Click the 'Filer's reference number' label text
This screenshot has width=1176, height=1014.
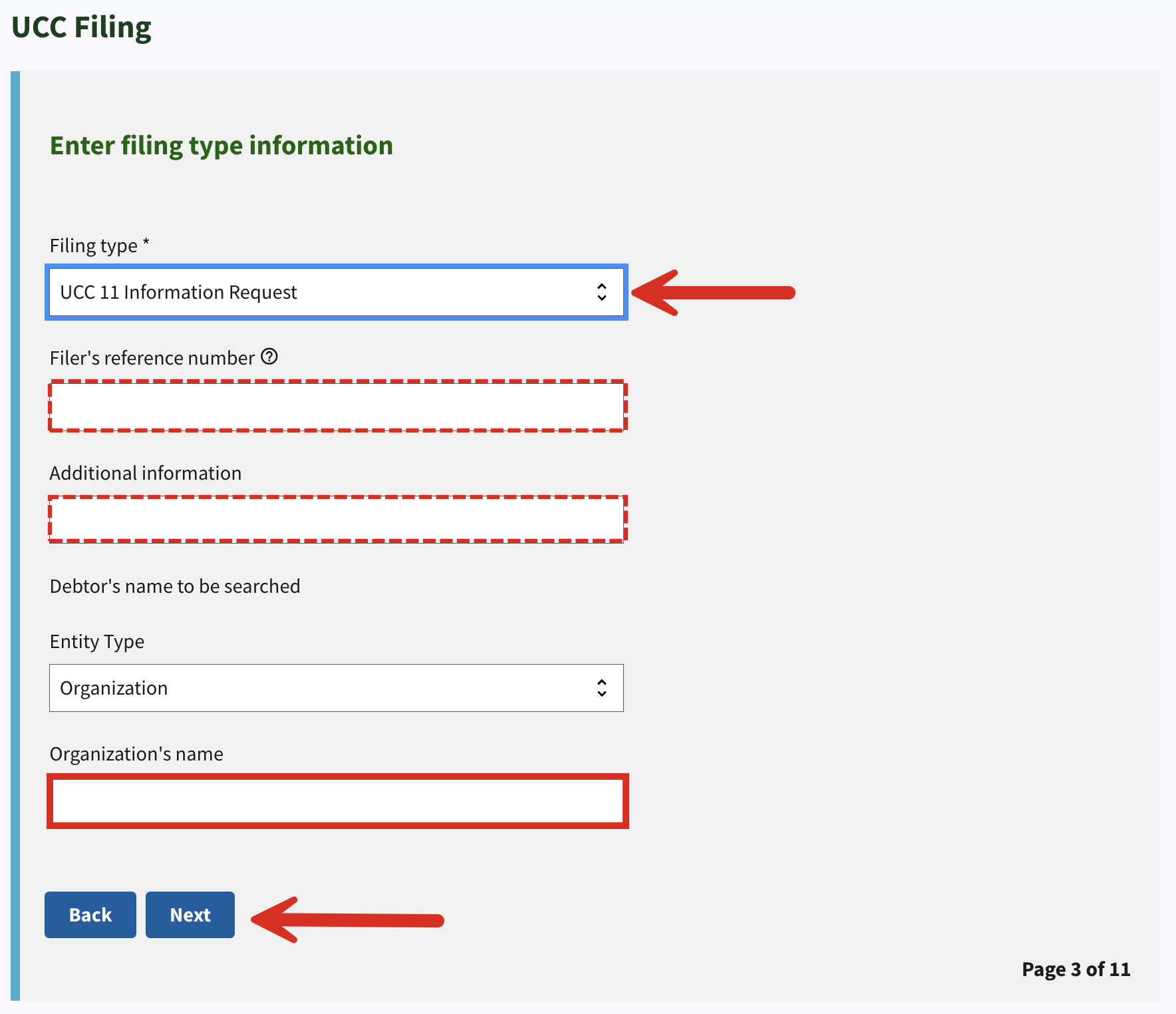click(x=152, y=358)
